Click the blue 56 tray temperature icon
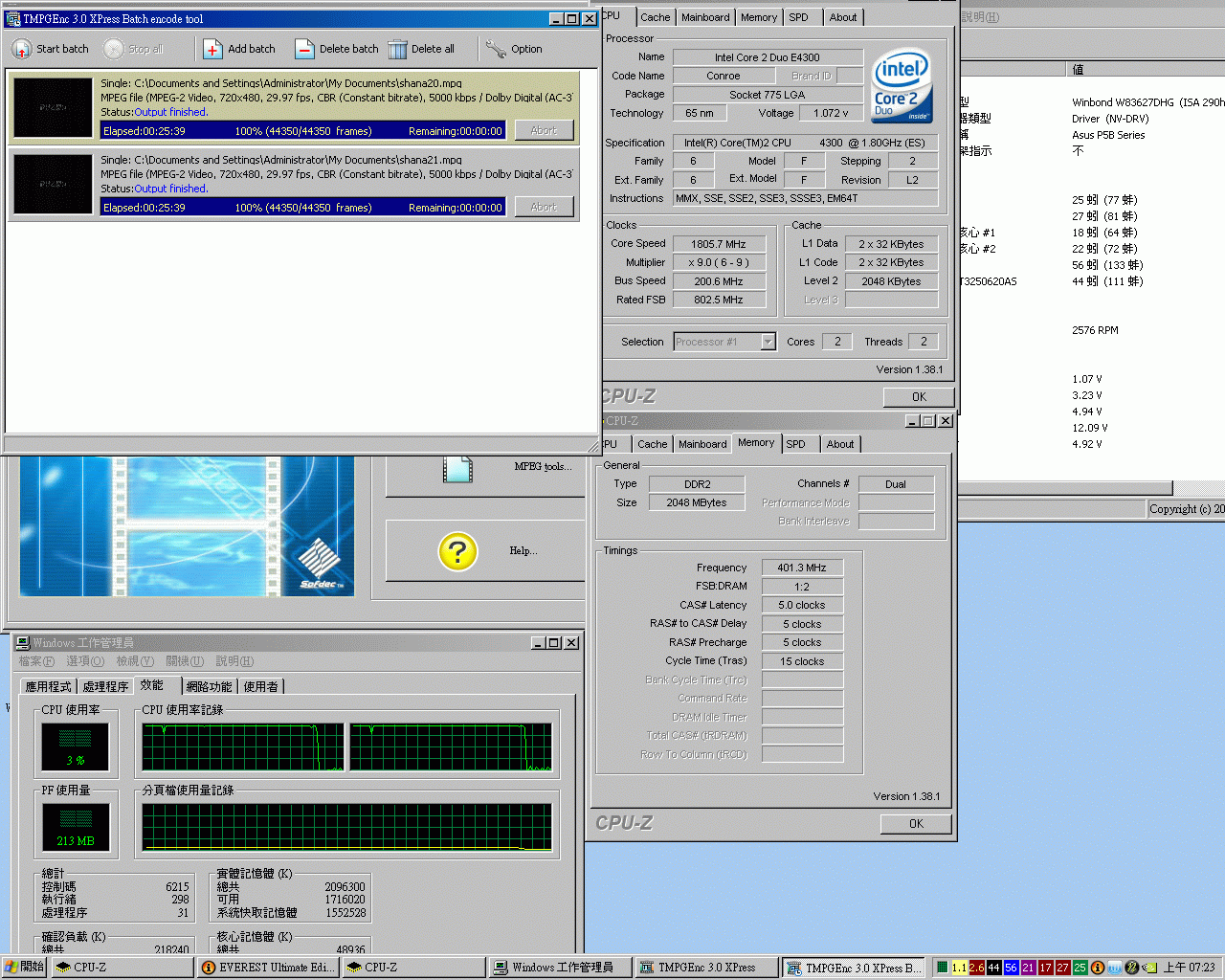 pos(1011,968)
